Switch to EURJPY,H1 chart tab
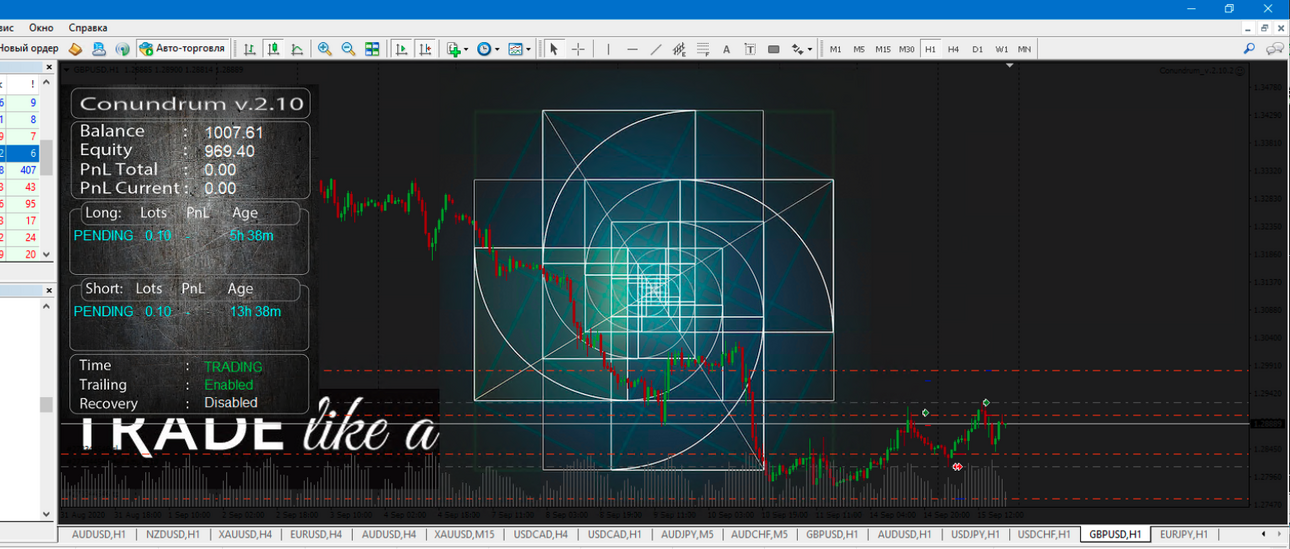This screenshot has width=1290, height=549. [x=1184, y=534]
